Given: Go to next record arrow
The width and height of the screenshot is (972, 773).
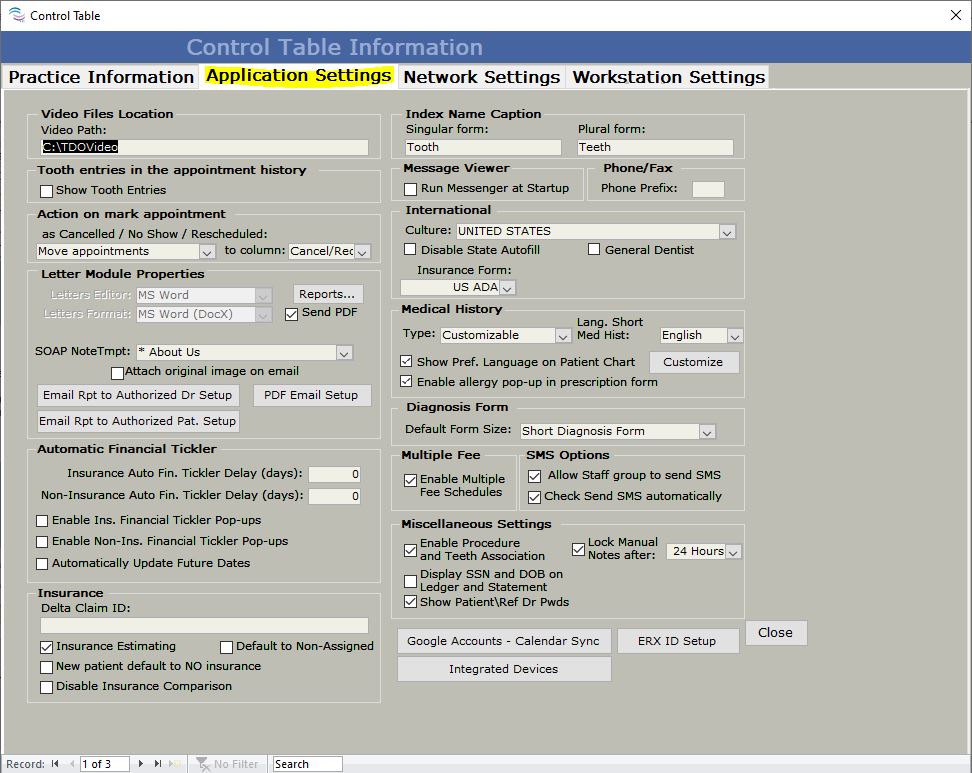Looking at the screenshot, I should pos(142,764).
